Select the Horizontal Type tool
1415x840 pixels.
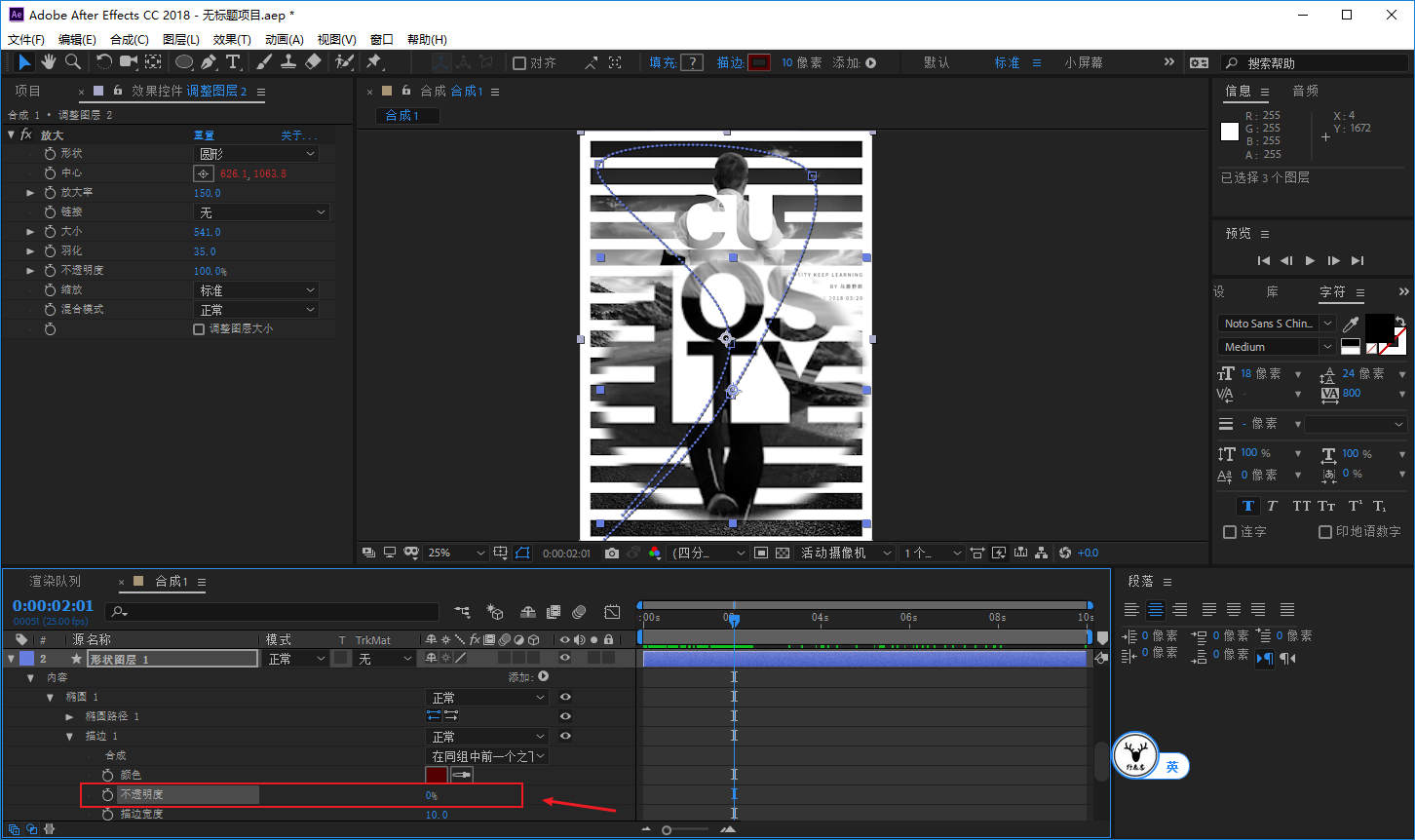point(233,62)
